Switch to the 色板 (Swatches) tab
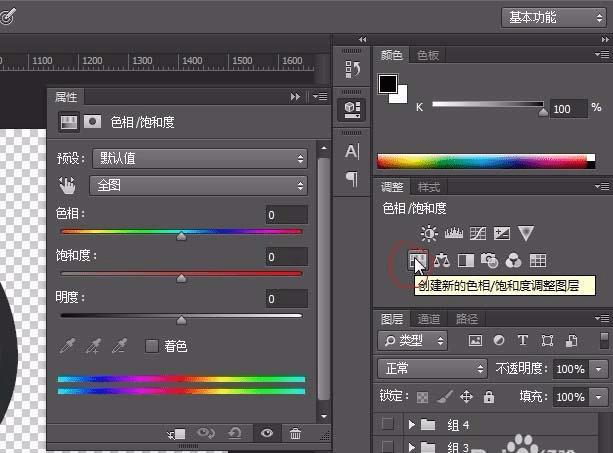The width and height of the screenshot is (613, 453). (428, 55)
